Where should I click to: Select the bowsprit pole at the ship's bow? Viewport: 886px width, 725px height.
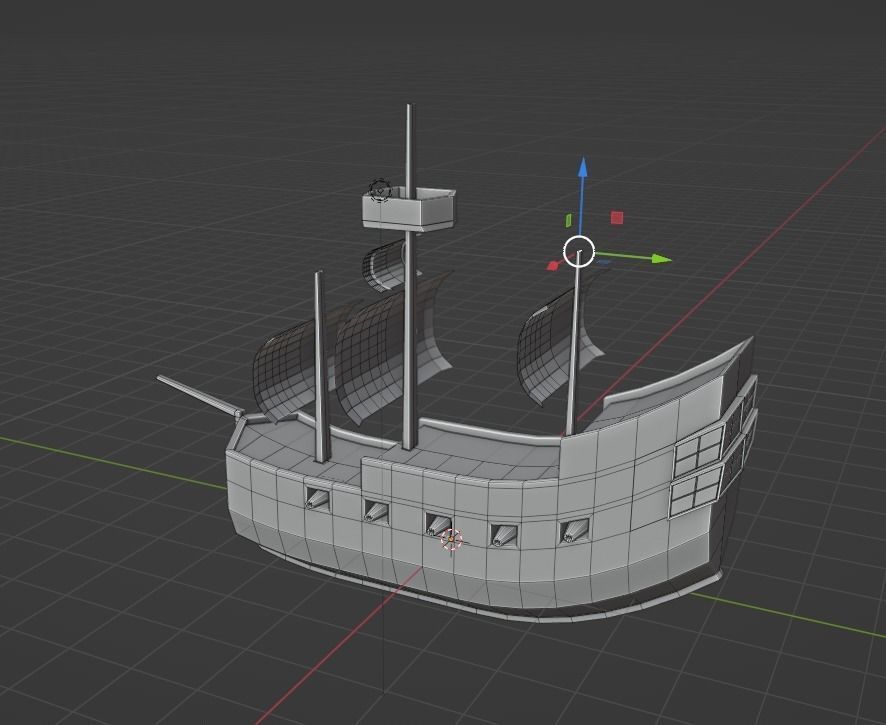click(199, 396)
